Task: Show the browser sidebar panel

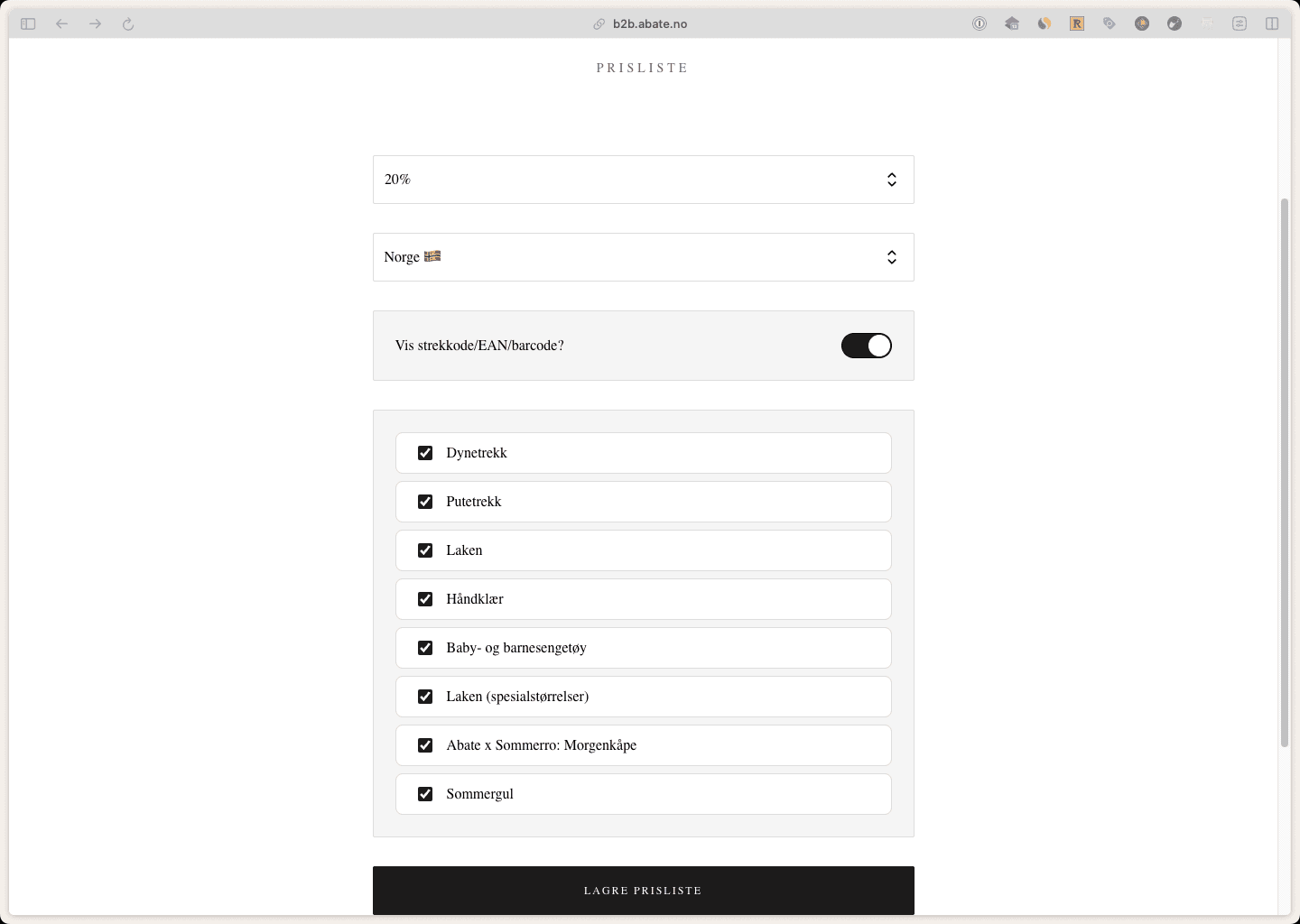Action: [x=28, y=24]
